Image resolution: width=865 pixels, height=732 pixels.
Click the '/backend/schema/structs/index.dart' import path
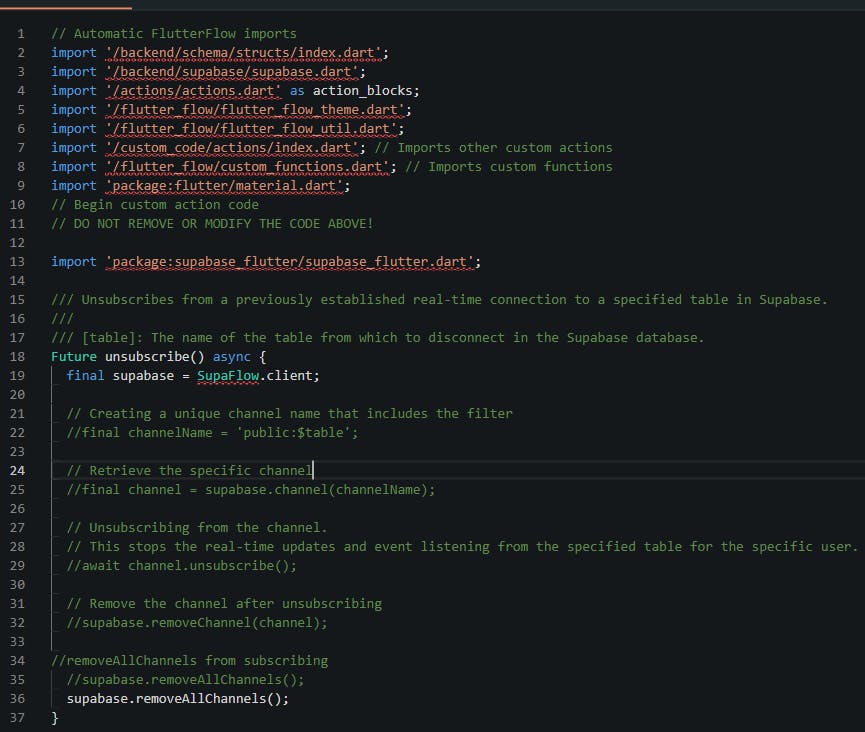coord(246,53)
